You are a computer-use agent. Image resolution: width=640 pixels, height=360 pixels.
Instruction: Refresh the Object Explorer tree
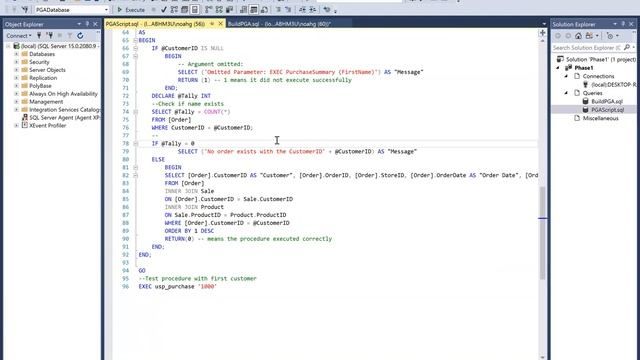80,36
